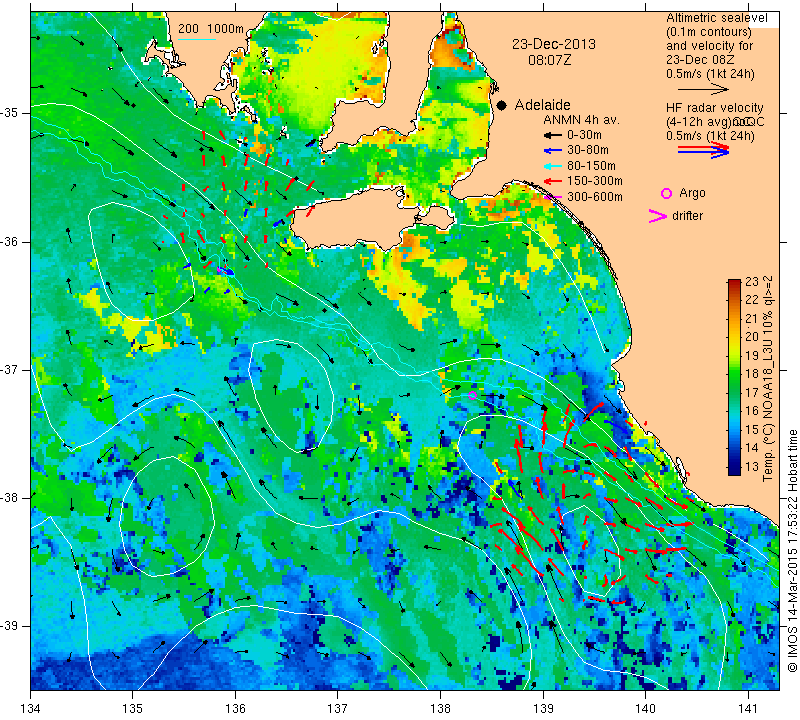Click the colorbar value 17
The image size is (800, 720).
coord(752,392)
